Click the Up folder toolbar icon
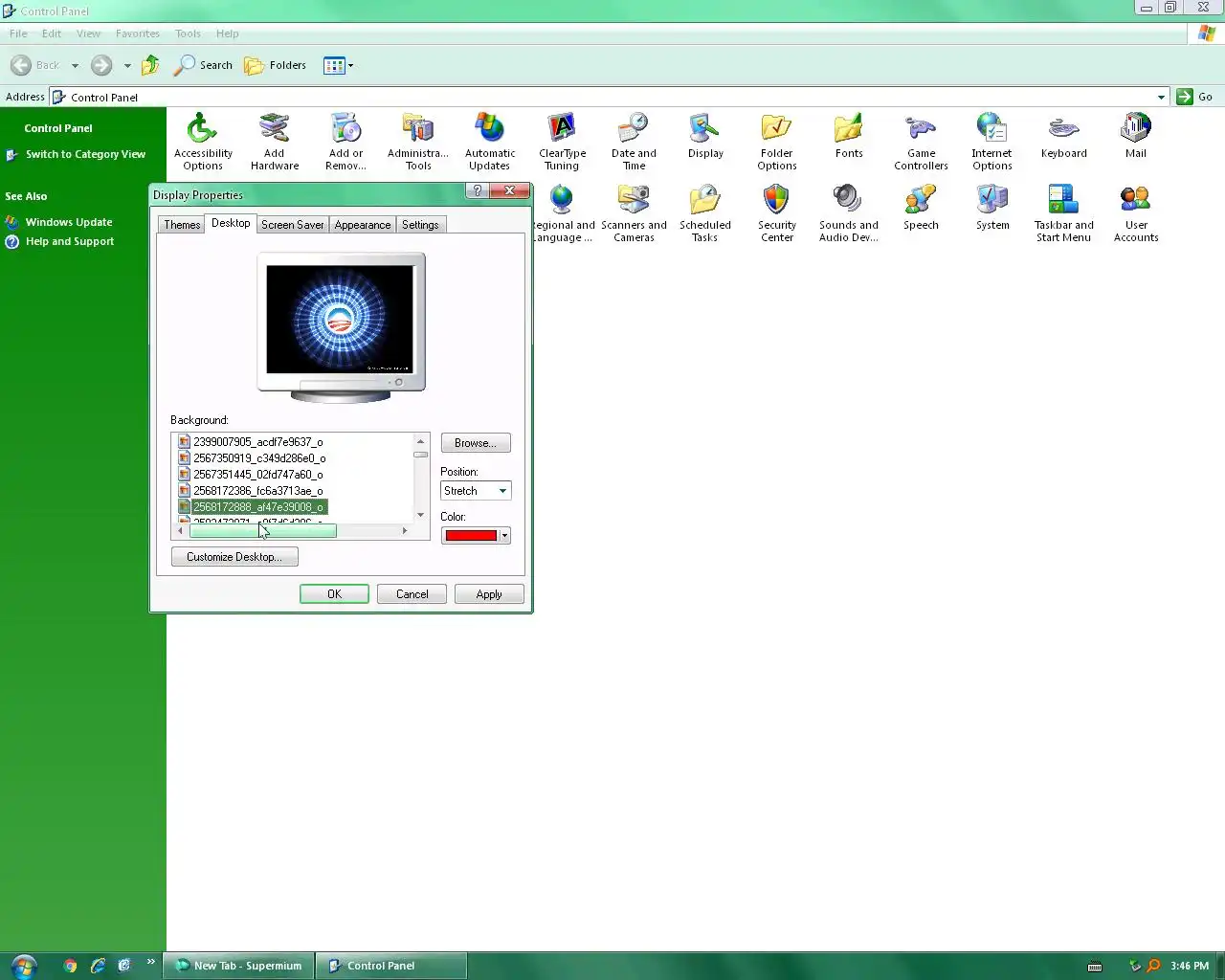 point(150,65)
